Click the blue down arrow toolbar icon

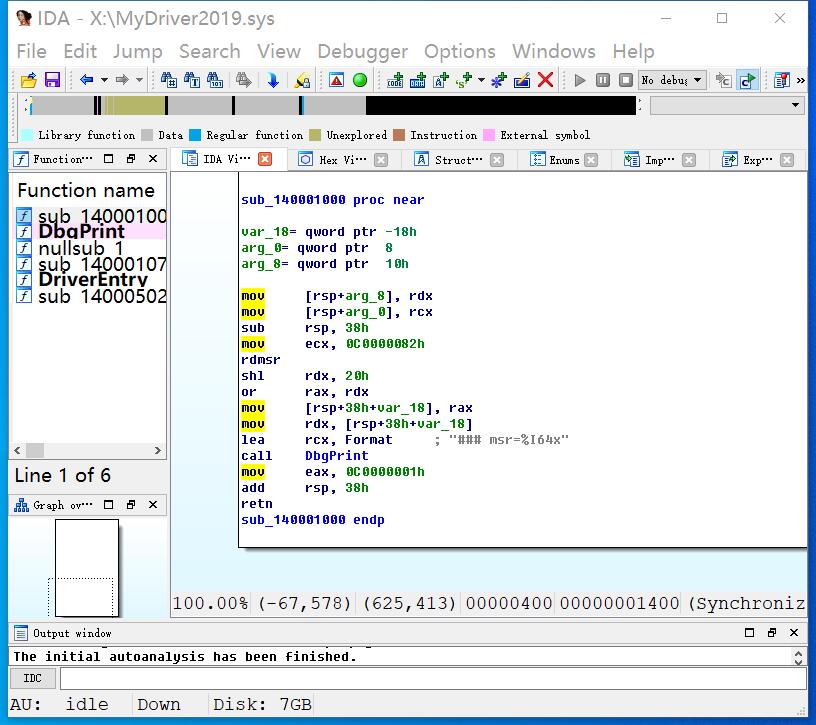point(273,80)
